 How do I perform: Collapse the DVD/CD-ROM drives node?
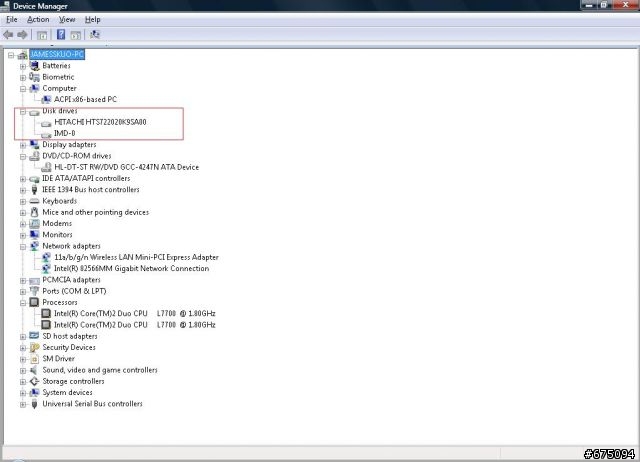23,156
